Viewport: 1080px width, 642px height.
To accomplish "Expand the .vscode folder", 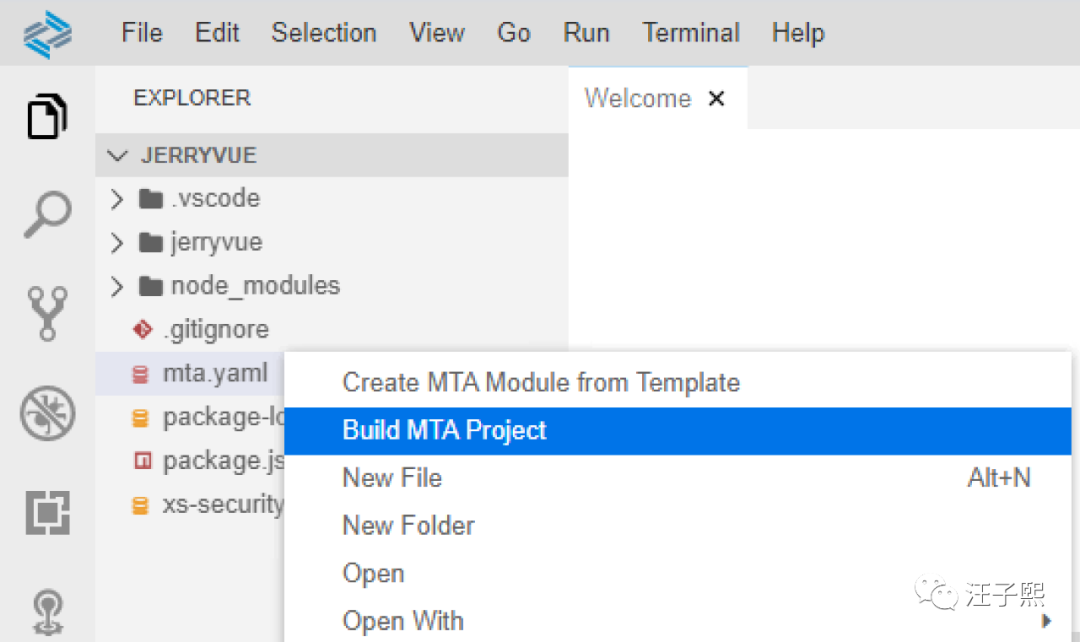I will [118, 199].
